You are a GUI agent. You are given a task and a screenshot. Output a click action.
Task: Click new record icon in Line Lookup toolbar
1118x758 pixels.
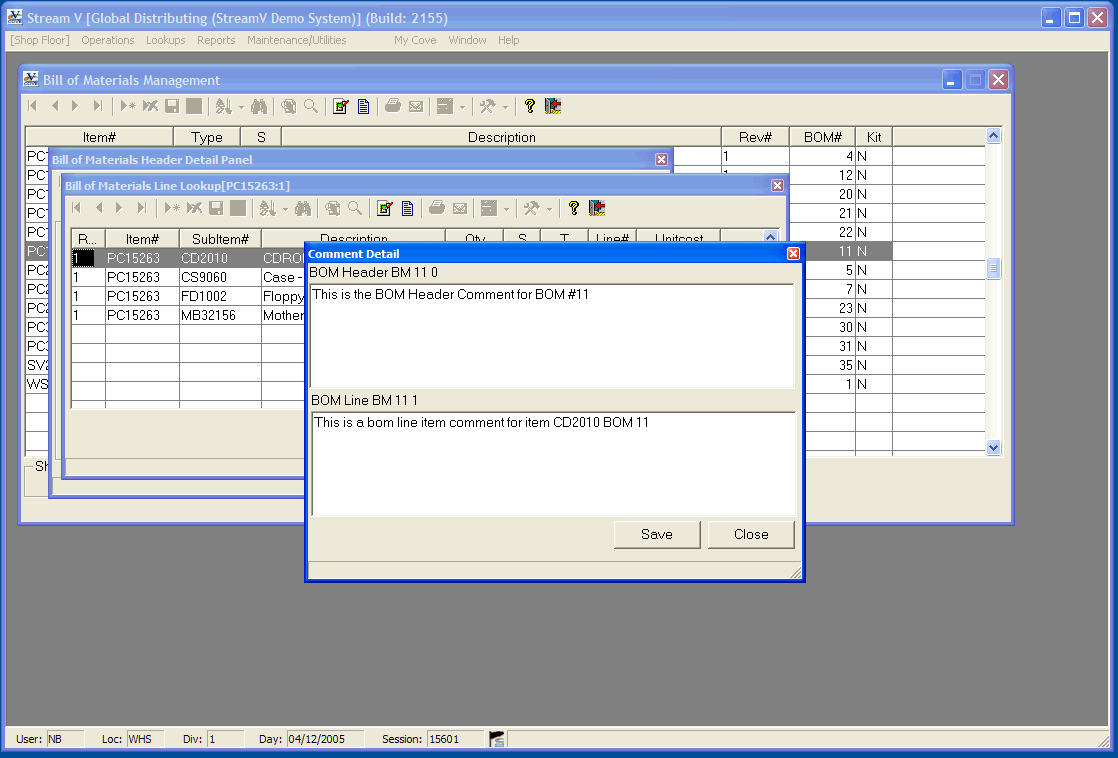point(172,208)
